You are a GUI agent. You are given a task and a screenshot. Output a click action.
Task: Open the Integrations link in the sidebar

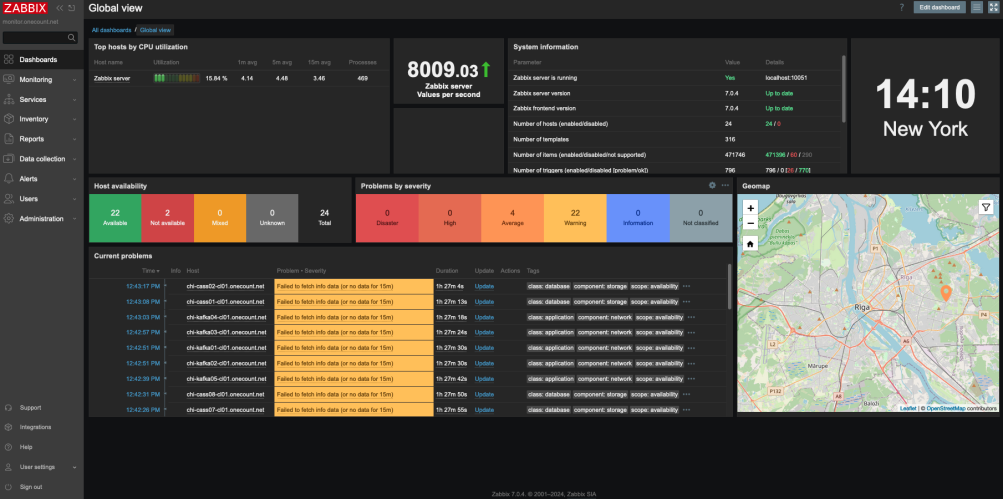click(35, 427)
